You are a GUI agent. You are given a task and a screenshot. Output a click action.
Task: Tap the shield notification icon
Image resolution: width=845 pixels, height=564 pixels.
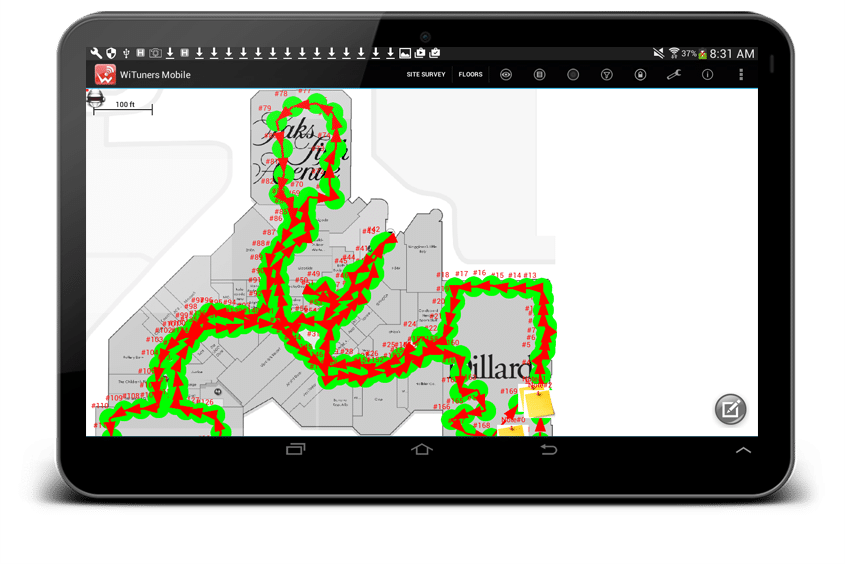click(x=111, y=53)
